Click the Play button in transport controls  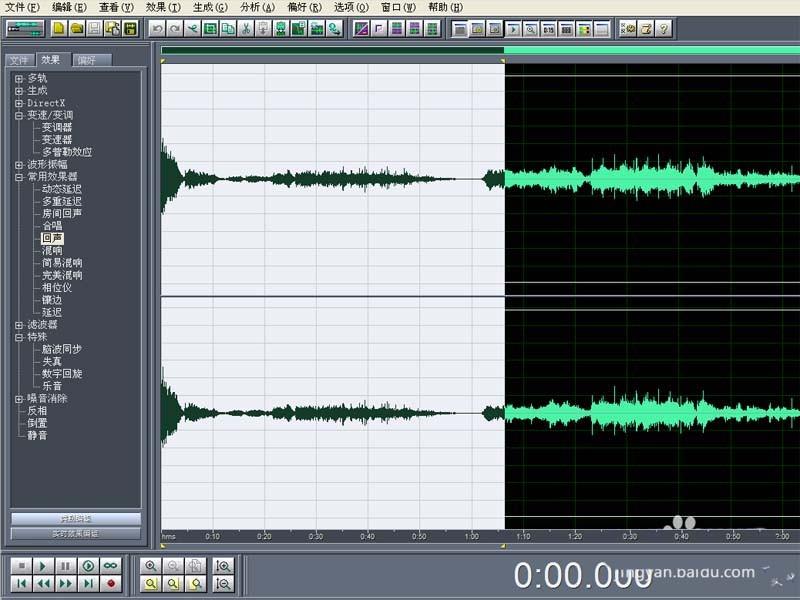coord(42,566)
